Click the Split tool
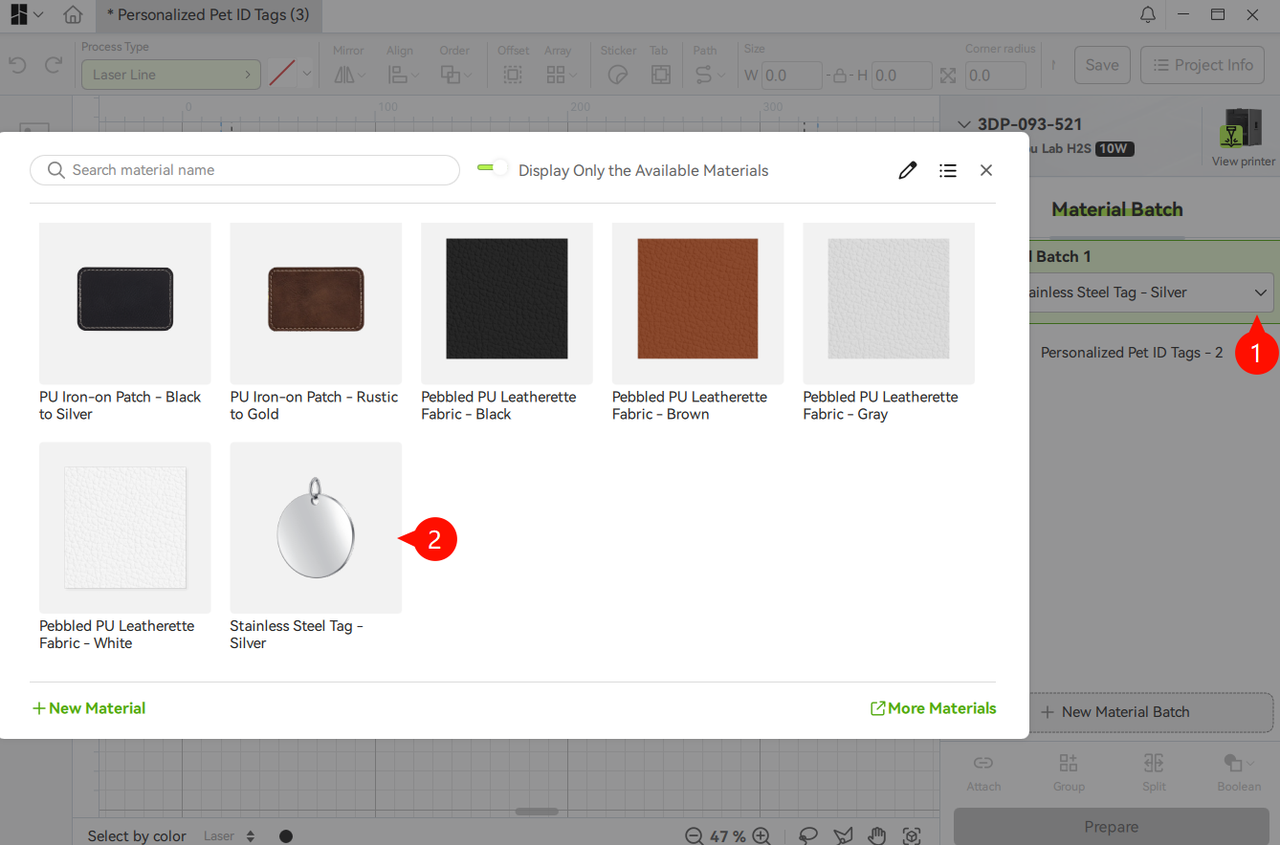This screenshot has height=845, width=1280. [x=1154, y=772]
